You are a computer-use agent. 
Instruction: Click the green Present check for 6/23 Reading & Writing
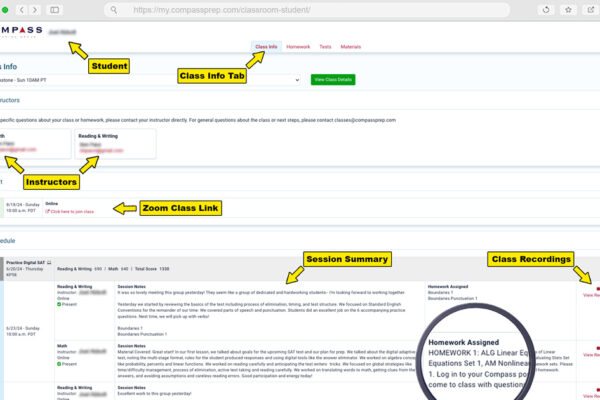point(59,304)
